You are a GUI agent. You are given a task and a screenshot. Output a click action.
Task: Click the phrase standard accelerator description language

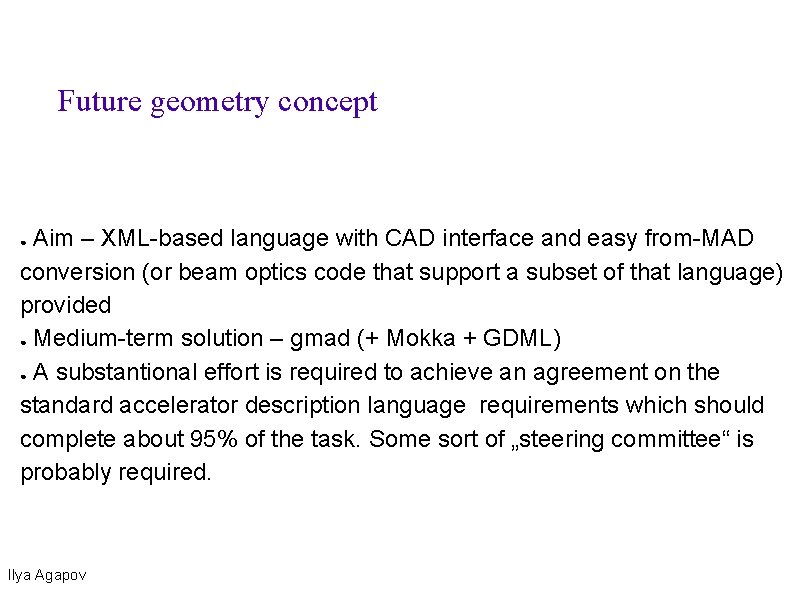243,407
